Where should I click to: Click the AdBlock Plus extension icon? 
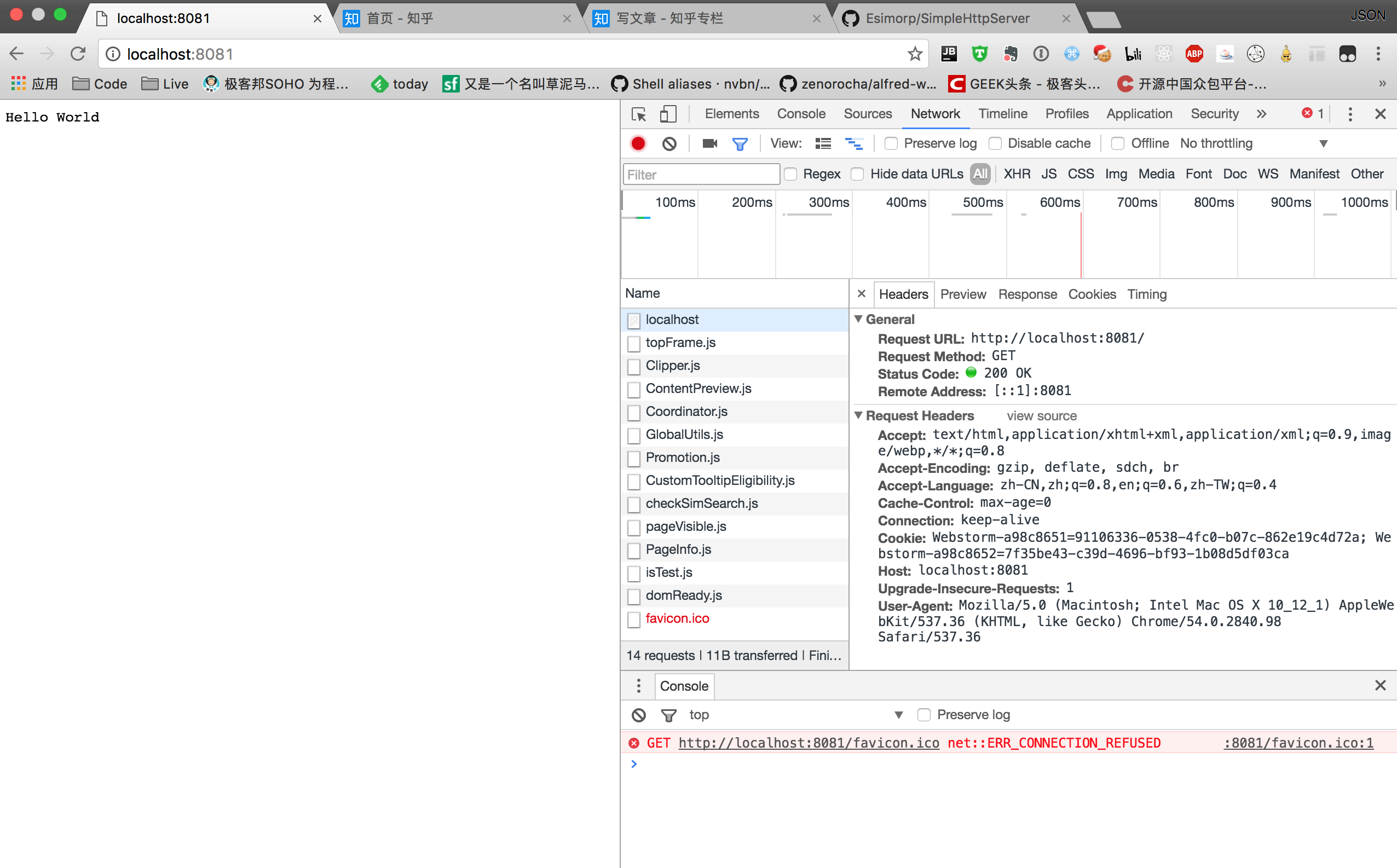pyautogui.click(x=1194, y=54)
